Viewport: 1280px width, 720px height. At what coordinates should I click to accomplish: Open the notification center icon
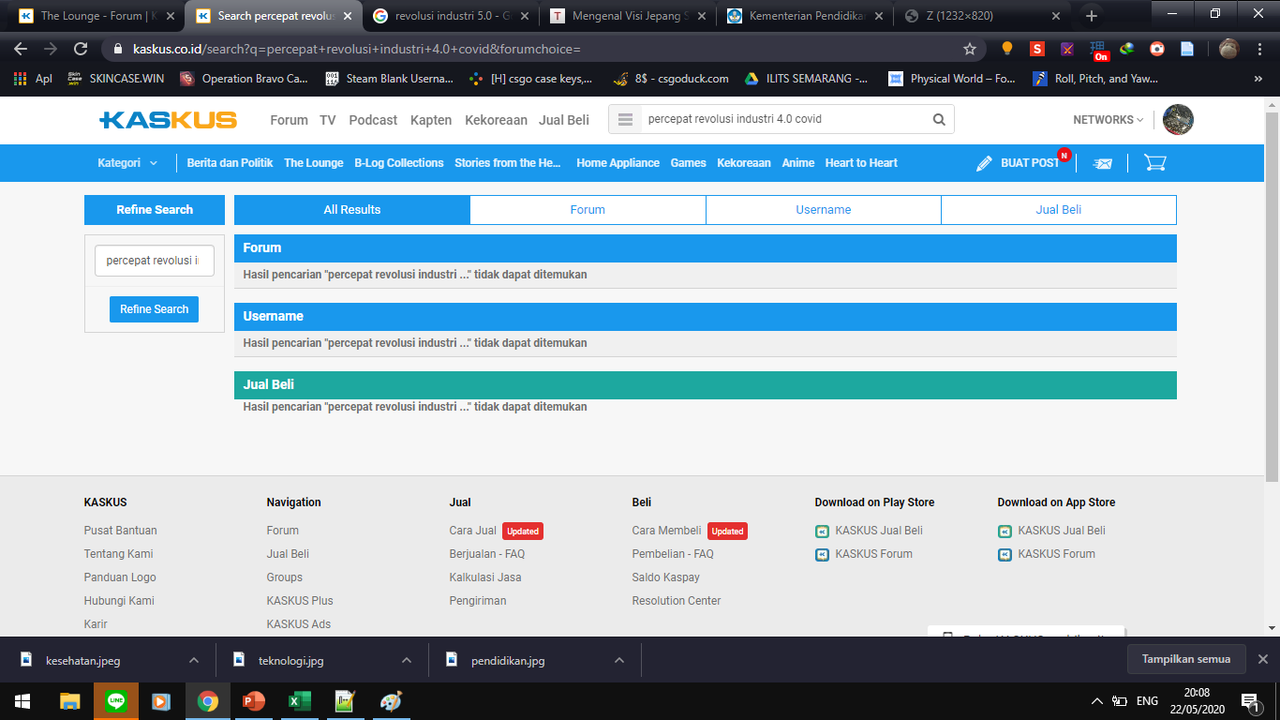(x=1249, y=701)
